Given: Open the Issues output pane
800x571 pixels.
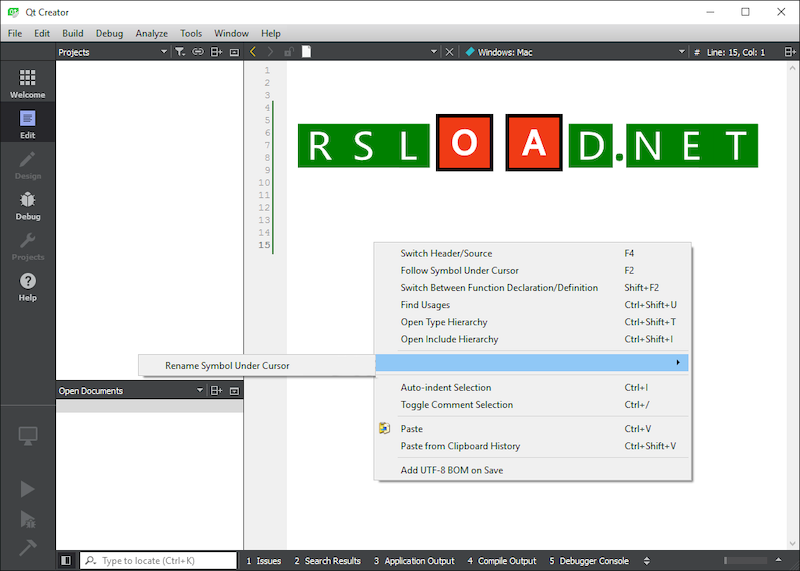Looking at the screenshot, I should (x=264, y=560).
